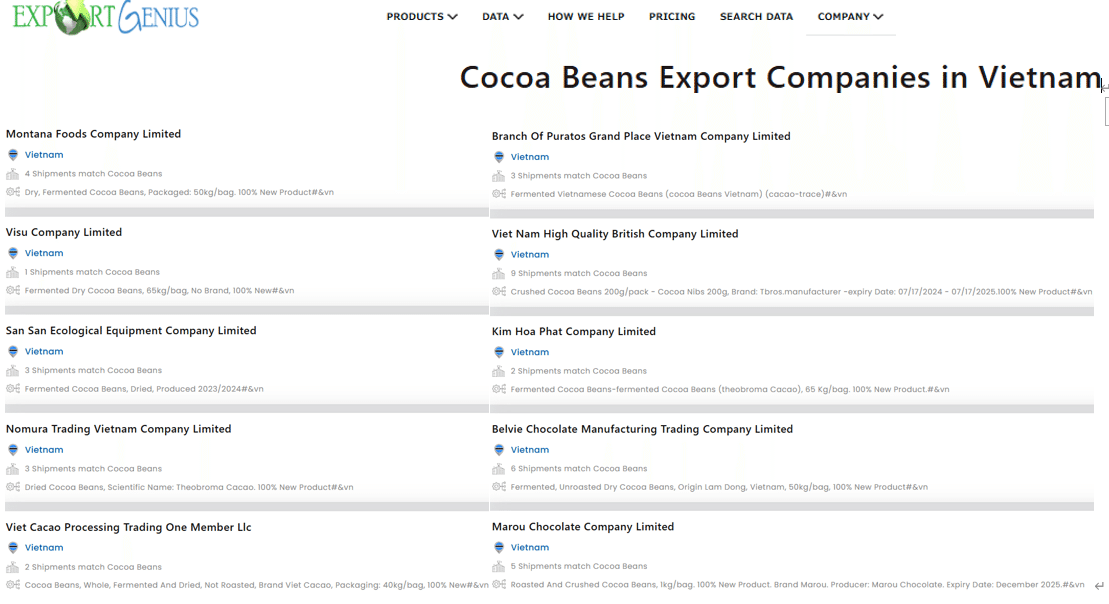The image size is (1109, 604).
Task: Click the product description icon under Nomura Trading
Action: pos(13,488)
